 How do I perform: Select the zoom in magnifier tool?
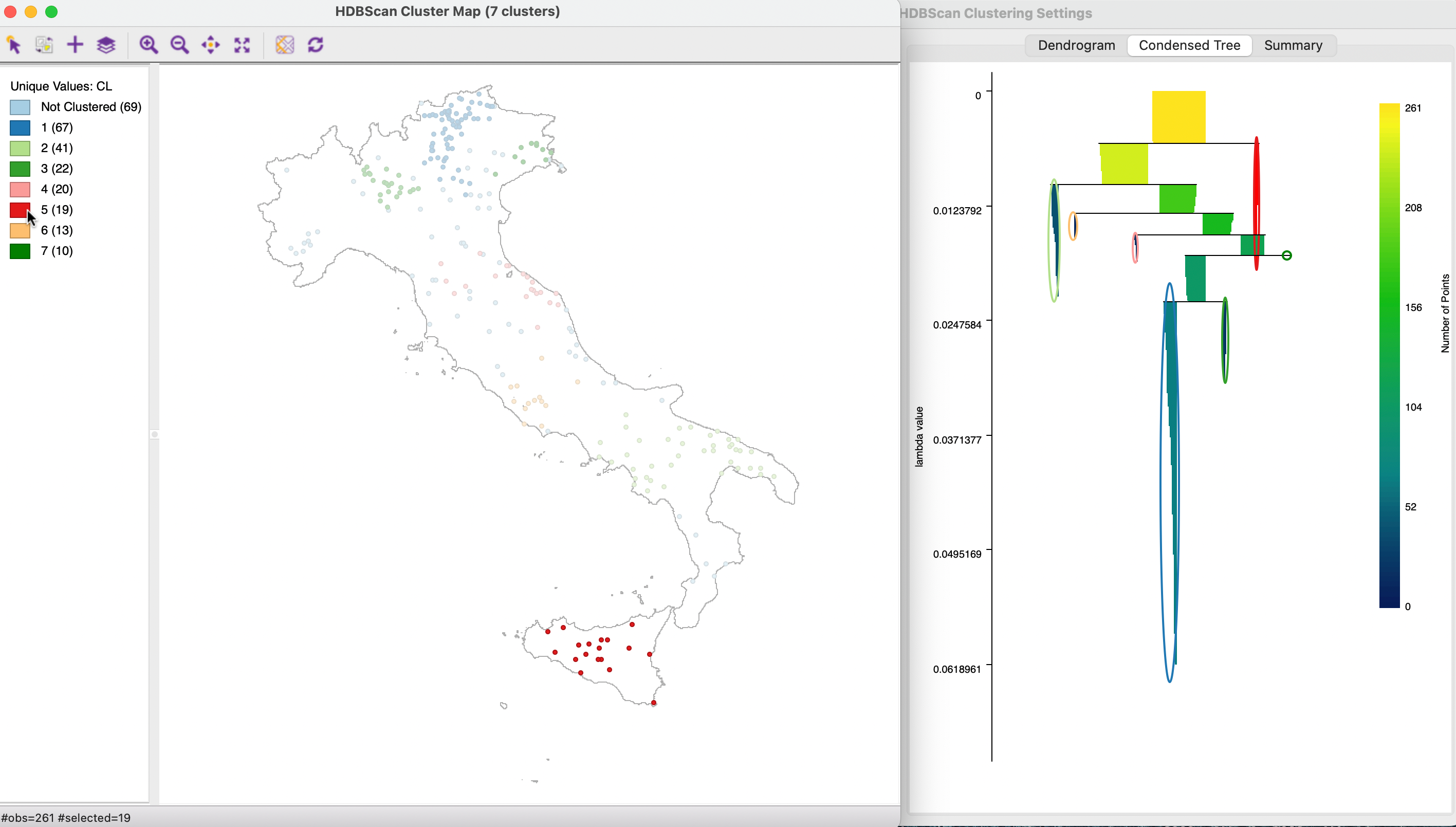tap(149, 45)
